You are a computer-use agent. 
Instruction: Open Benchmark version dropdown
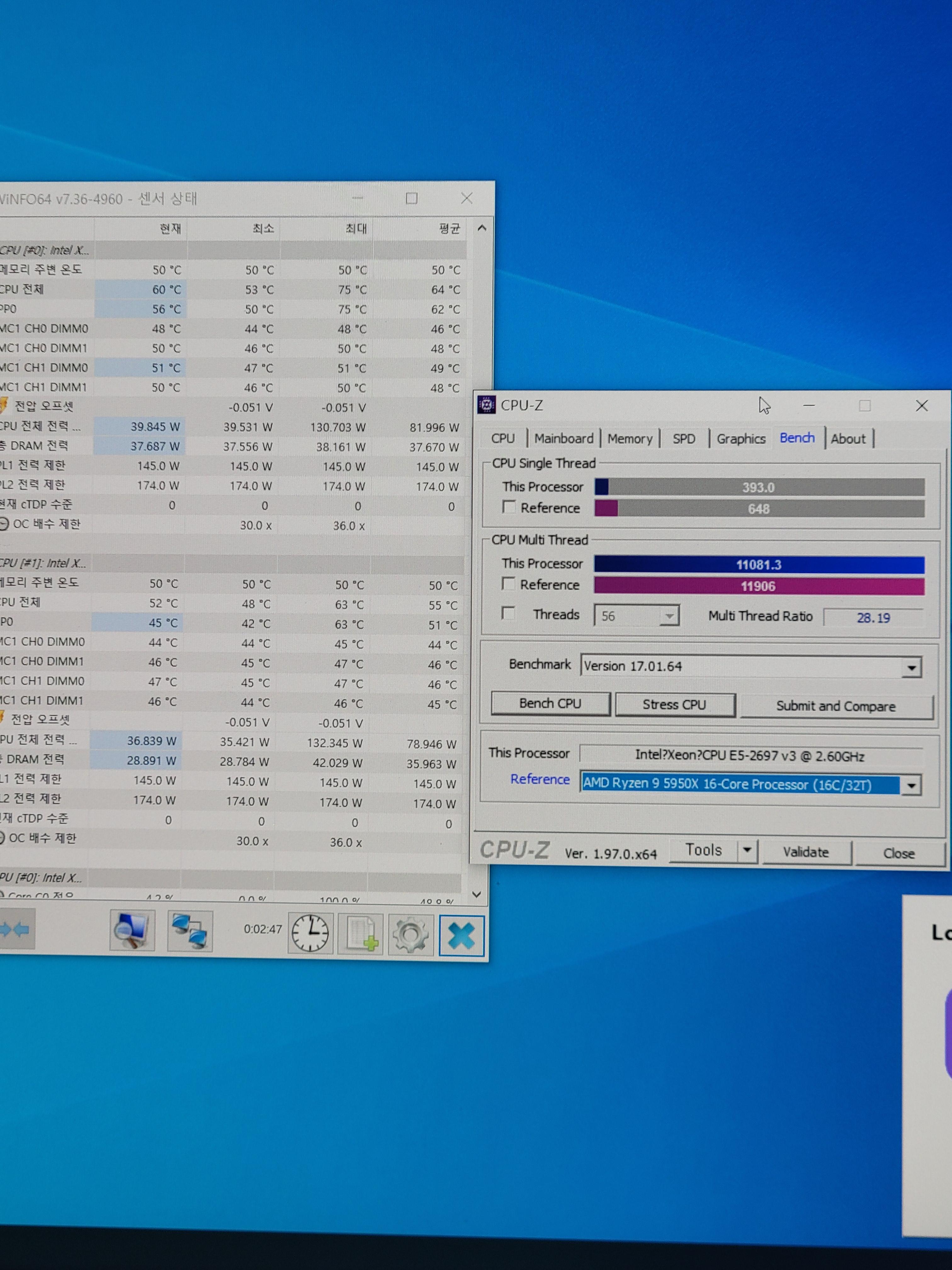pos(911,667)
